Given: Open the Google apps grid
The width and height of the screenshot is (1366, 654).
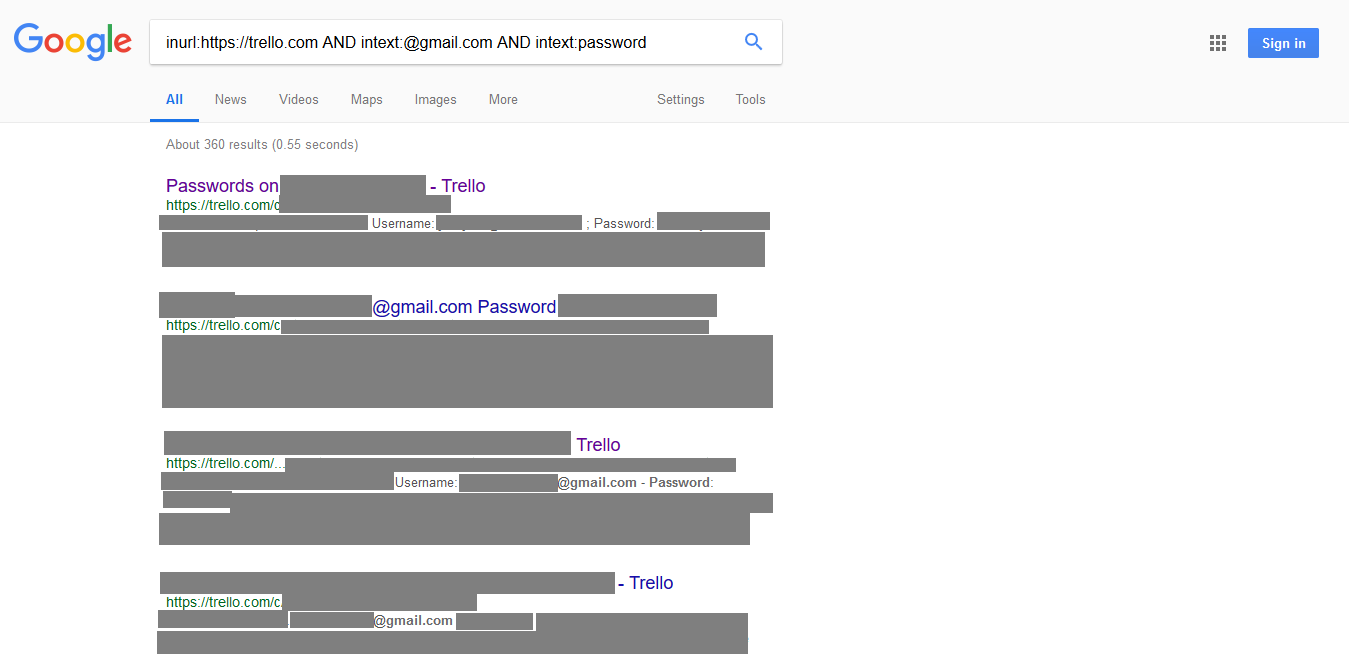Looking at the screenshot, I should coord(1217,43).
